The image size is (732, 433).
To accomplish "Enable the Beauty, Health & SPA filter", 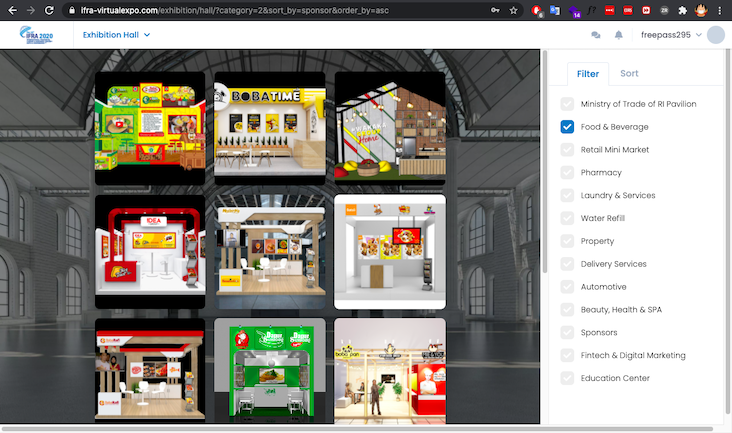I will coord(568,310).
